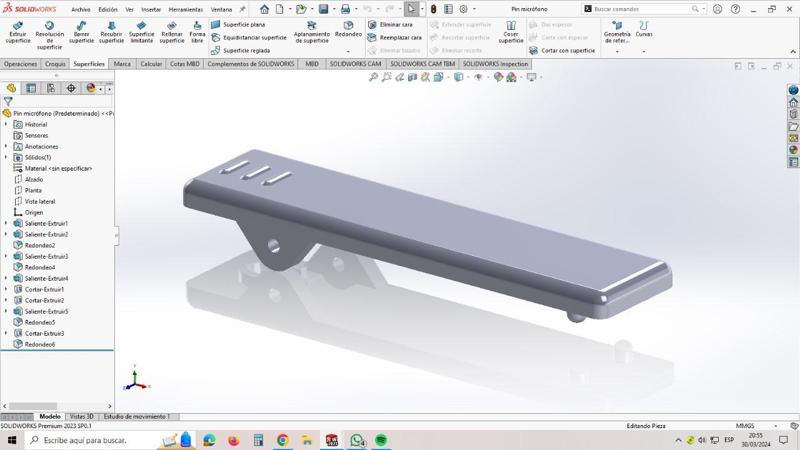Open Estudio de movimiento 1 tab
The height and width of the screenshot is (450, 800).
(137, 417)
